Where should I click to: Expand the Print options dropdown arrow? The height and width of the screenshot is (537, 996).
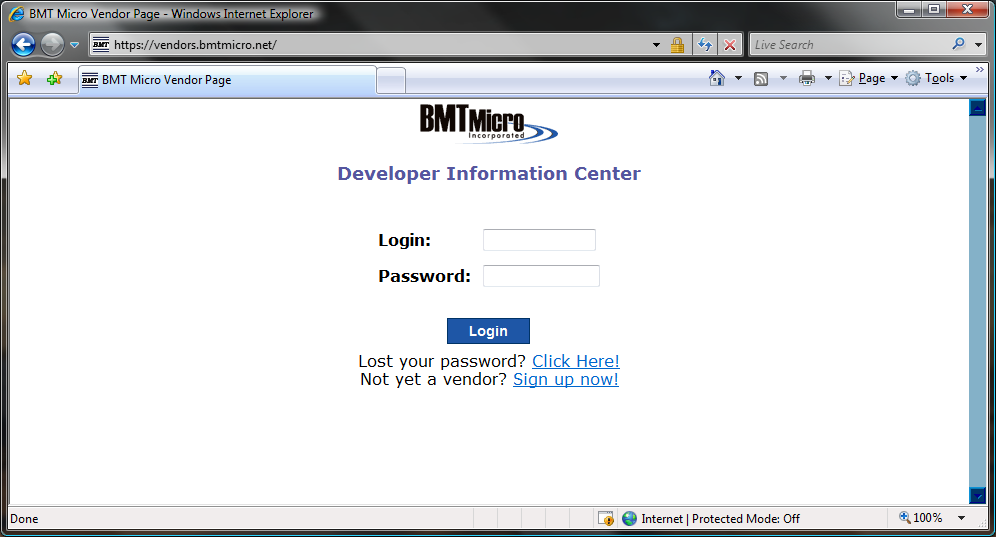click(828, 78)
